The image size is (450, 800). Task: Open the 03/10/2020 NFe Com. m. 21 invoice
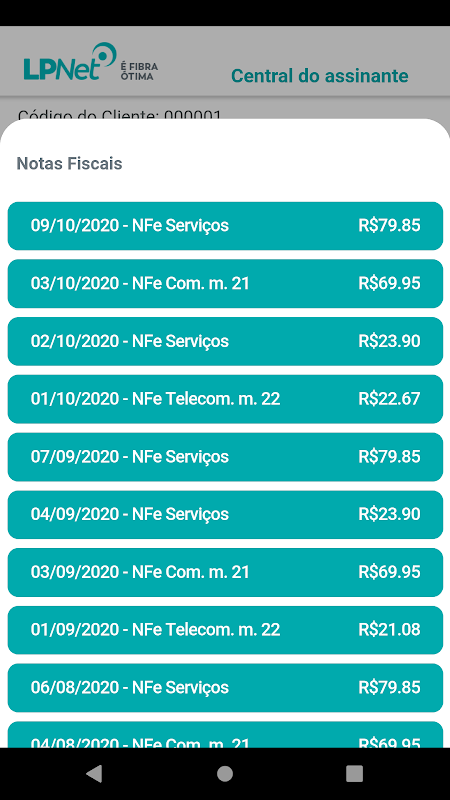(225, 284)
